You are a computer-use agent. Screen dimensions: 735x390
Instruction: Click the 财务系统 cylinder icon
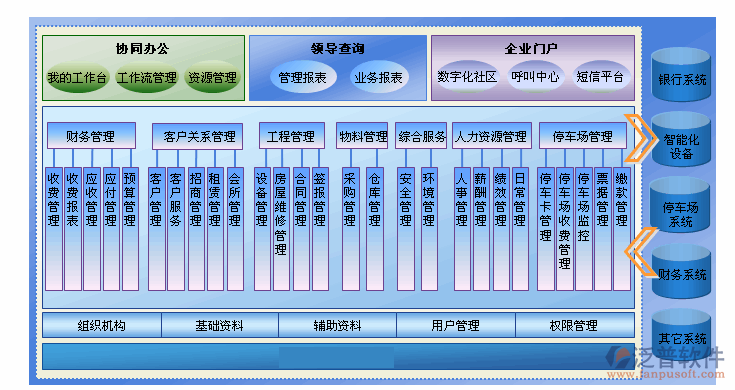(681, 271)
